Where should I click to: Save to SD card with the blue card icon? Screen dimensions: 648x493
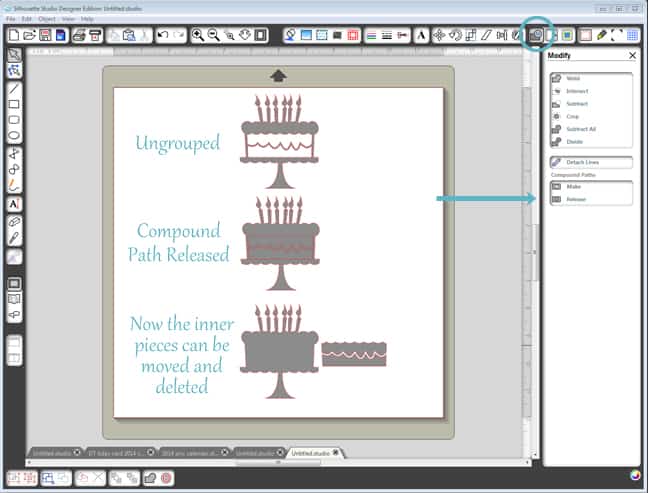click(61, 36)
